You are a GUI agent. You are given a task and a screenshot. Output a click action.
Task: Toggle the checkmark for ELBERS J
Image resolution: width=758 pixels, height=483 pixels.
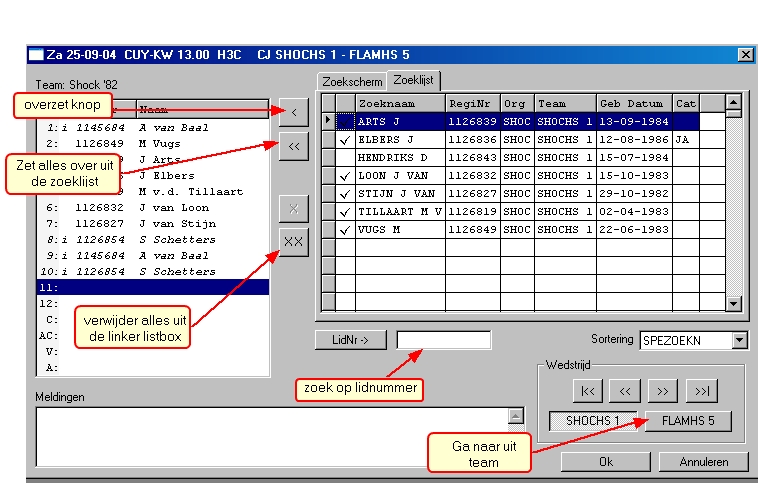pos(345,139)
